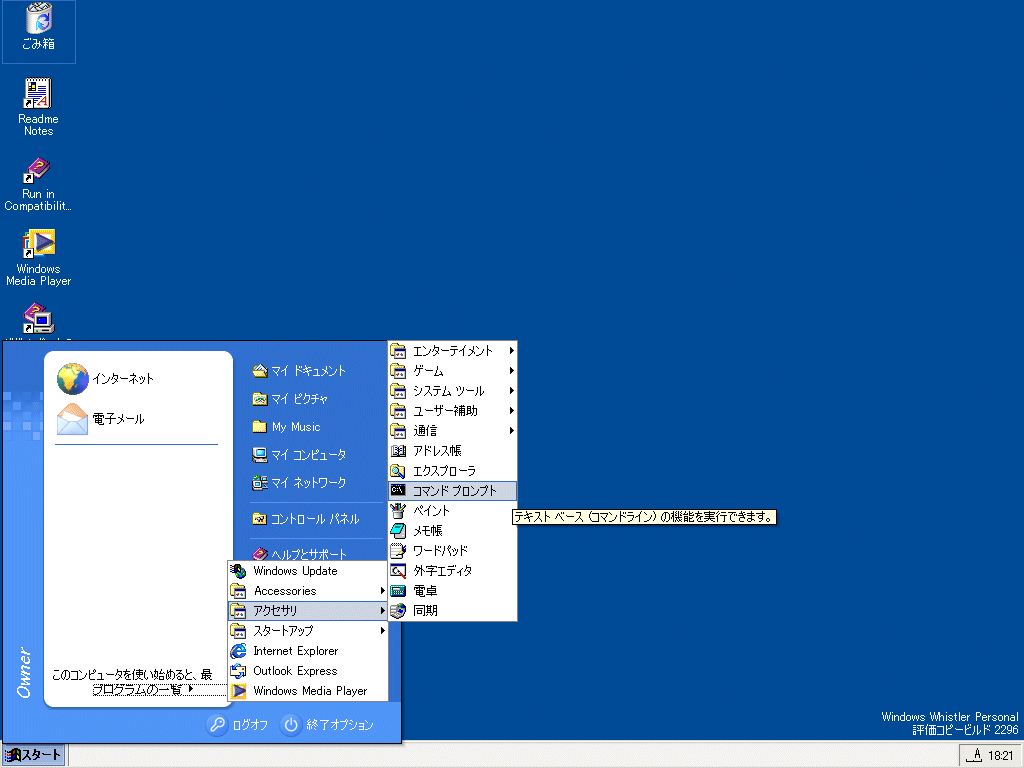
Task: Expand the エンターテイメント submenu arrow
Action: point(511,351)
